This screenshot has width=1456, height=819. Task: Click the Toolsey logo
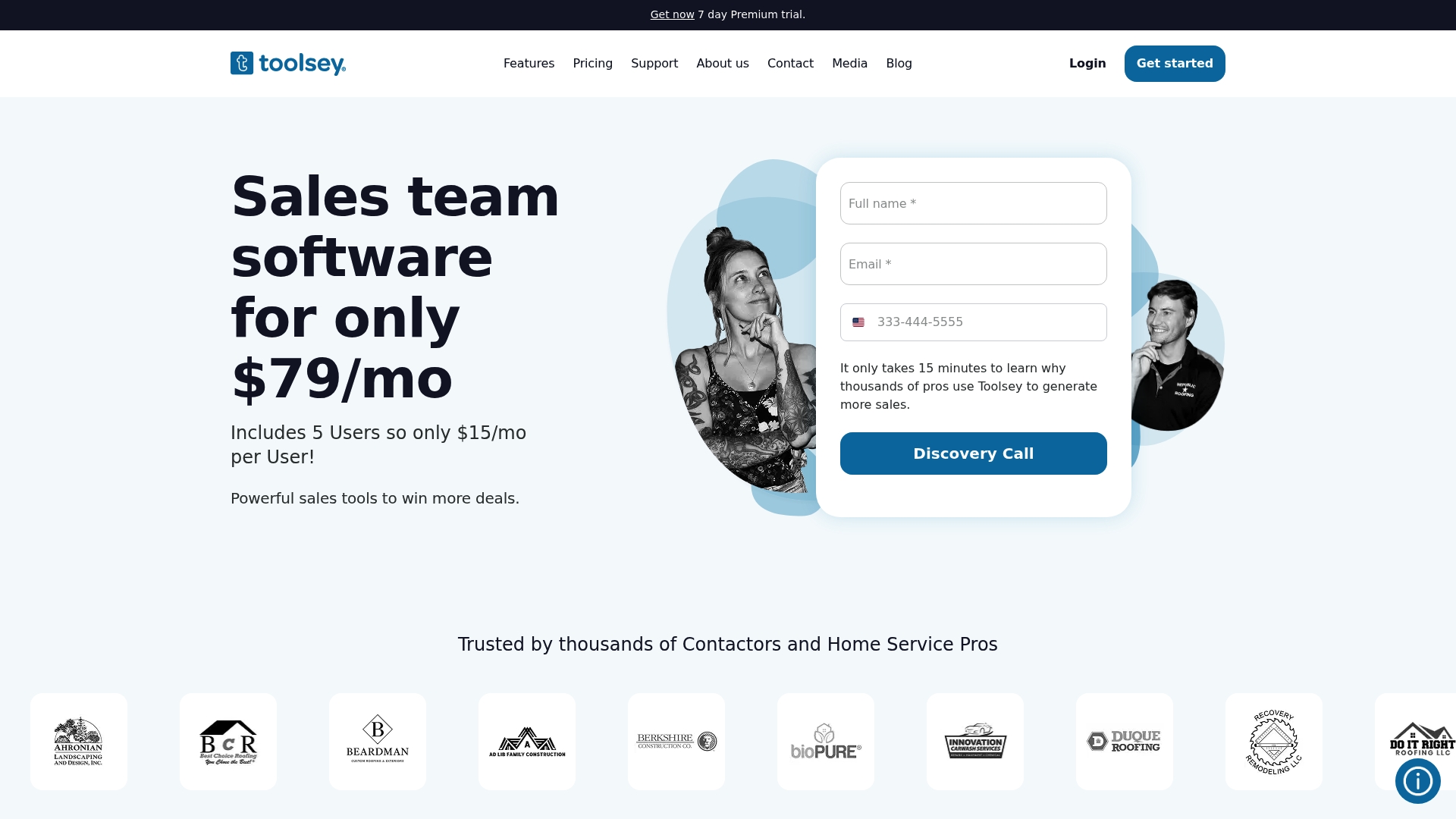288,64
